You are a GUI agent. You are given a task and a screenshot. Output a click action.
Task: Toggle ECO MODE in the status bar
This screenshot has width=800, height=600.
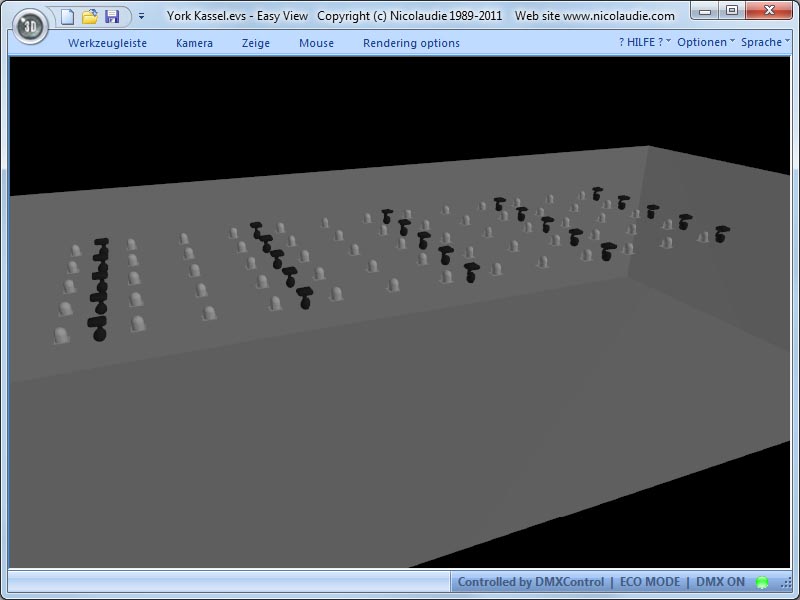649,582
